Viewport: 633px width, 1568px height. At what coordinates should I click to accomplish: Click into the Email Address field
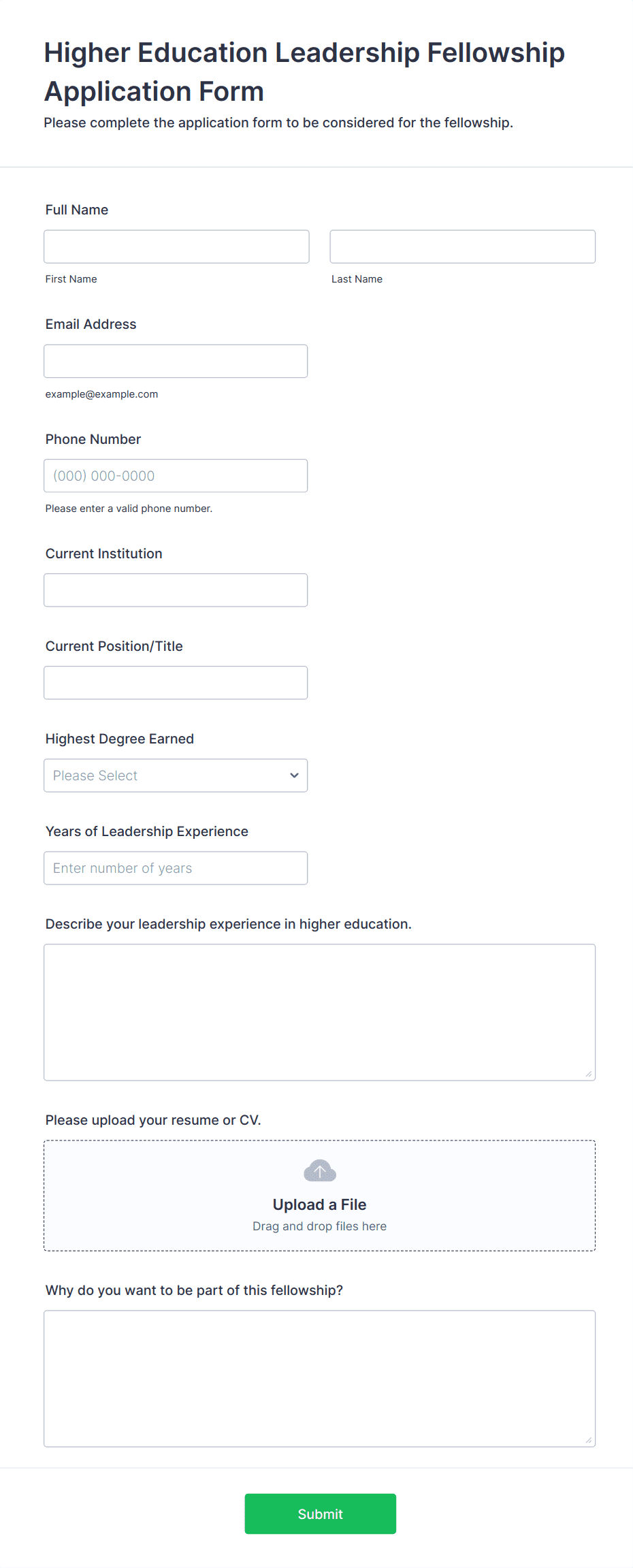(x=176, y=361)
